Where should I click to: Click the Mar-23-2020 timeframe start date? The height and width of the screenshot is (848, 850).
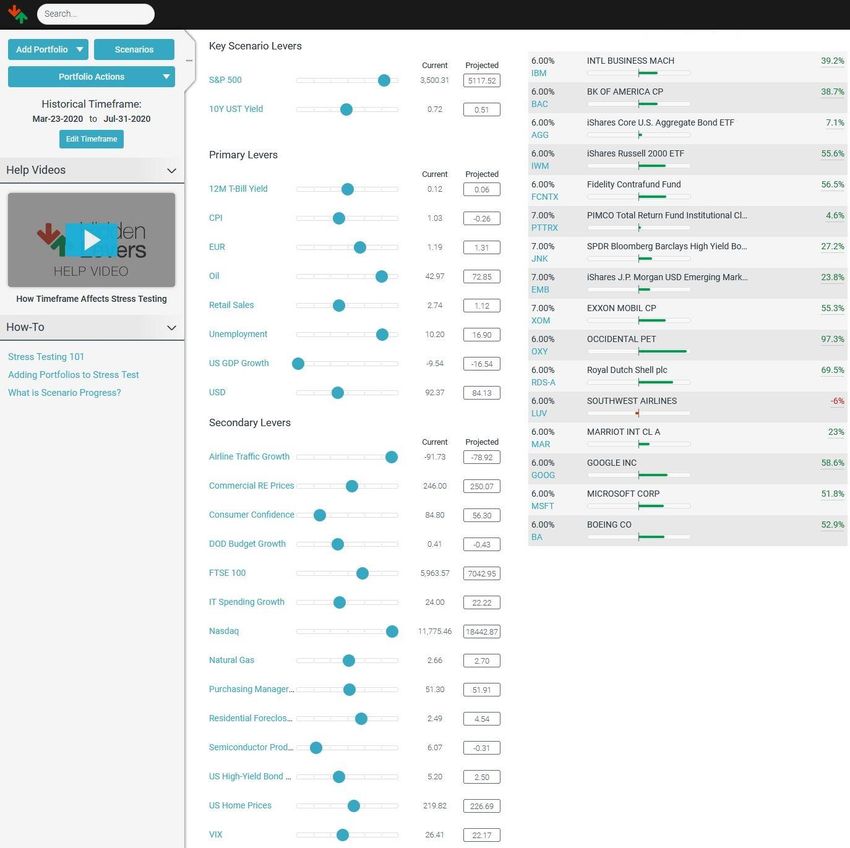[57, 119]
